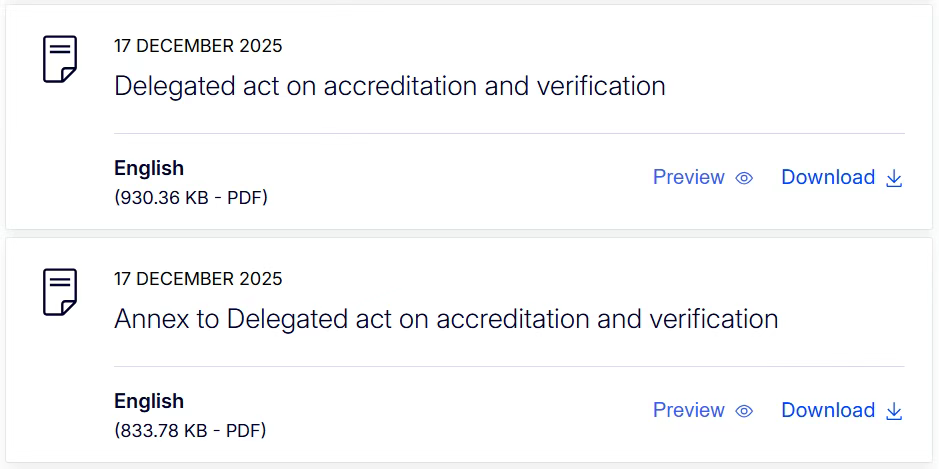
Task: Select title 'Annex to Delegated act on accreditation'
Action: (x=446, y=319)
